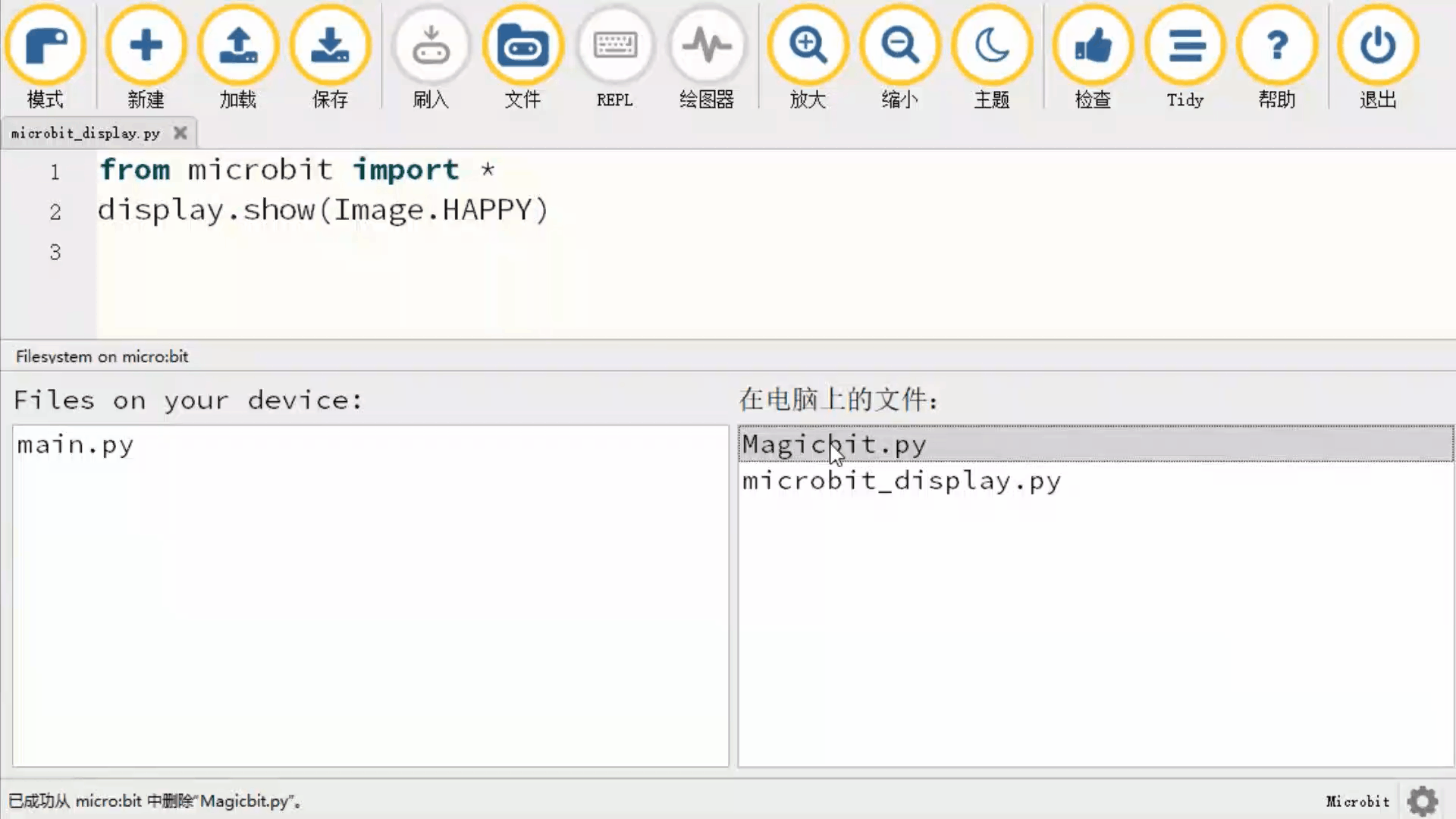Click code line 2 display.show statement

323,210
